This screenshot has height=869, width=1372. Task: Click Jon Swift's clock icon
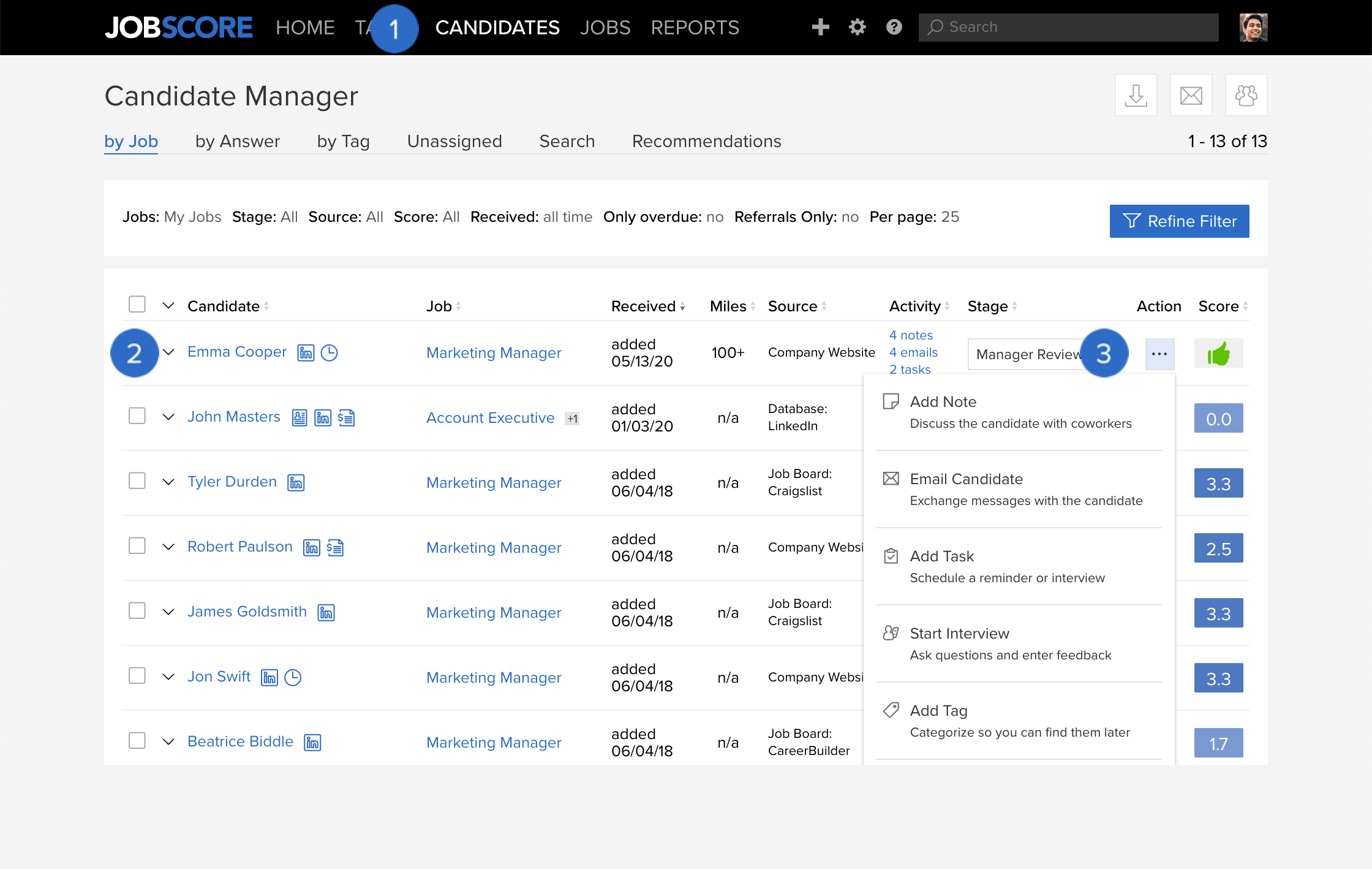pyautogui.click(x=293, y=678)
